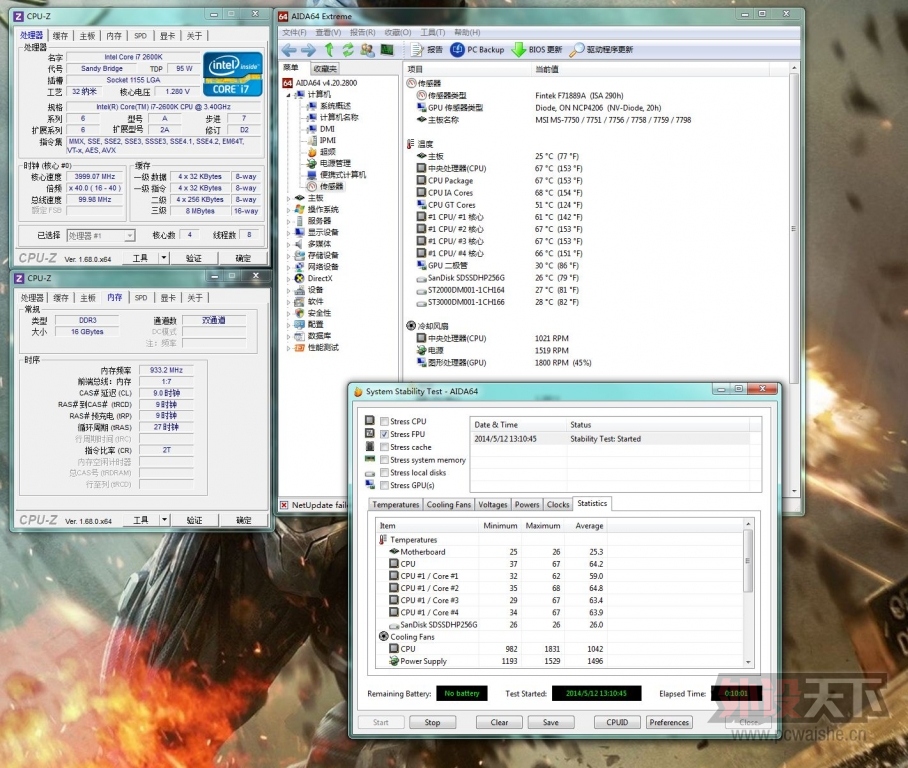Click the AIDA64 sensor list scrollbar down arrow
908x768 pixels.
pyautogui.click(x=794, y=491)
